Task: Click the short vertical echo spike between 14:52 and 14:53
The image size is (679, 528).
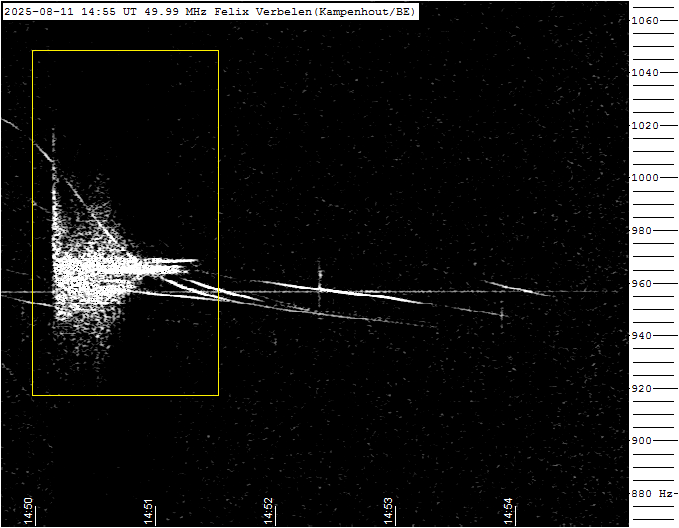Action: point(320,282)
